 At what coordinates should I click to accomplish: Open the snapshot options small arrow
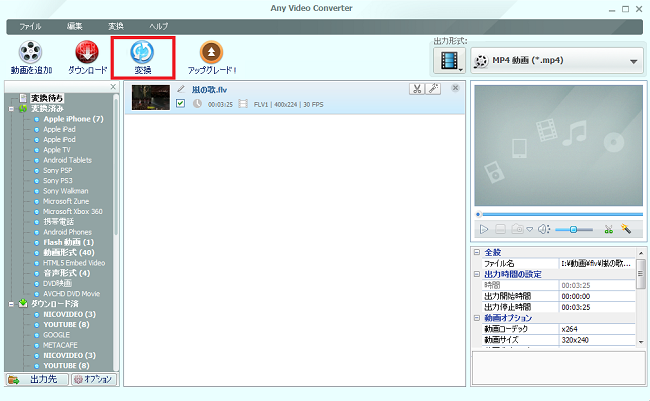(x=530, y=229)
